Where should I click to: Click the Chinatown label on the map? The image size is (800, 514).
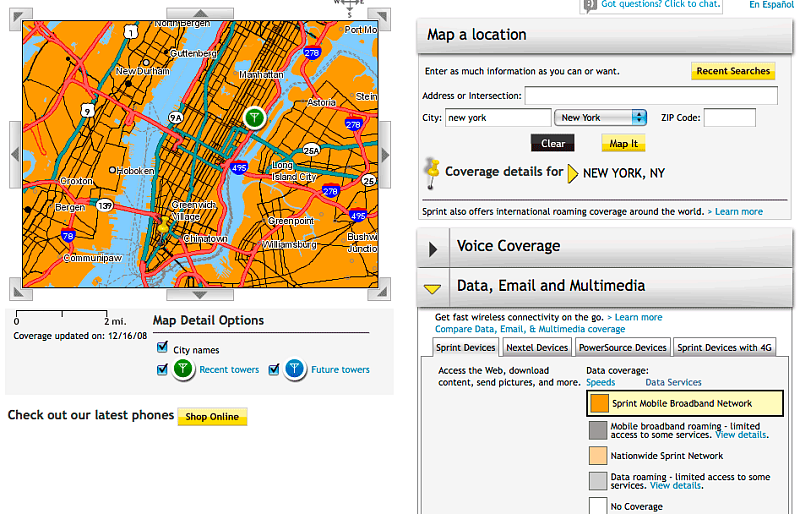(205, 238)
